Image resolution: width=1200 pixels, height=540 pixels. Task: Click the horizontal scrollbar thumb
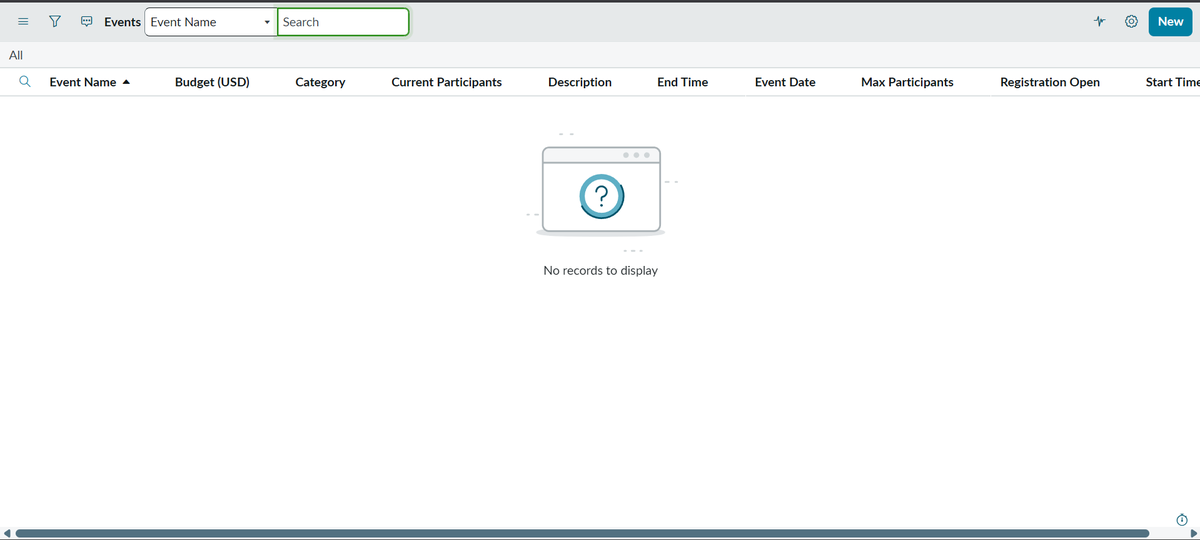pos(582,533)
